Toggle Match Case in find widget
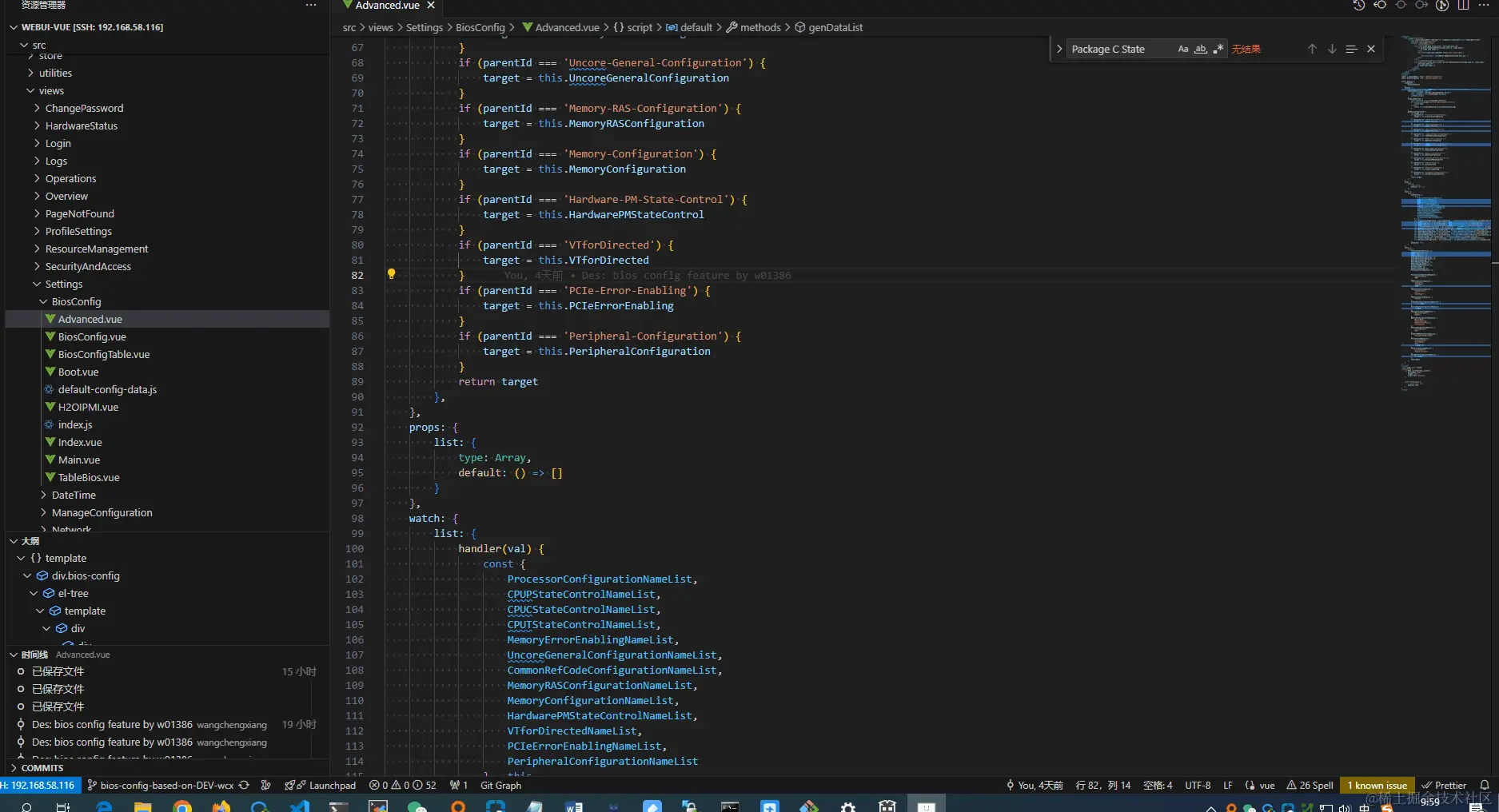1499x812 pixels. pyautogui.click(x=1183, y=49)
